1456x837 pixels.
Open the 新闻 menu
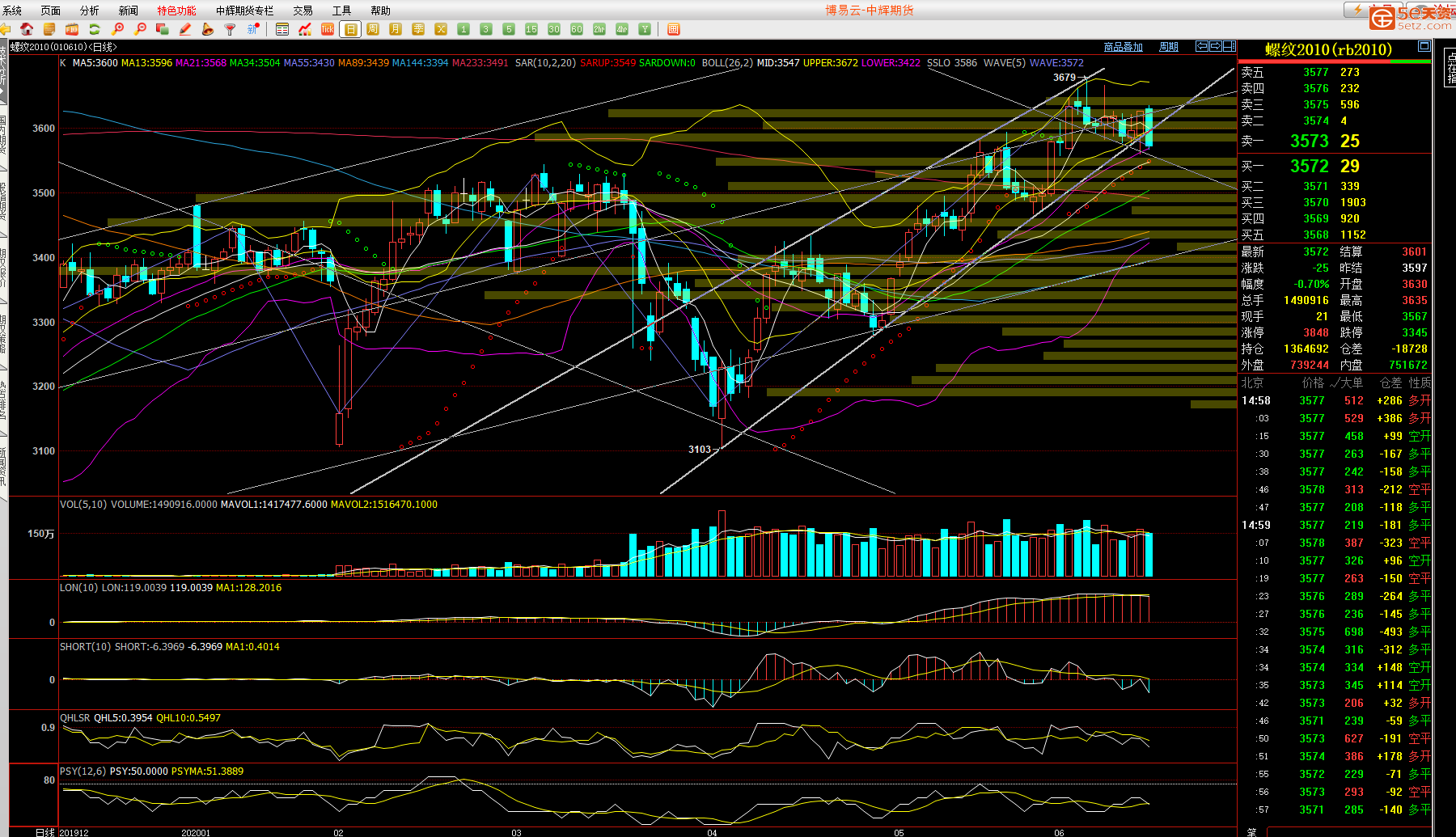tap(129, 11)
